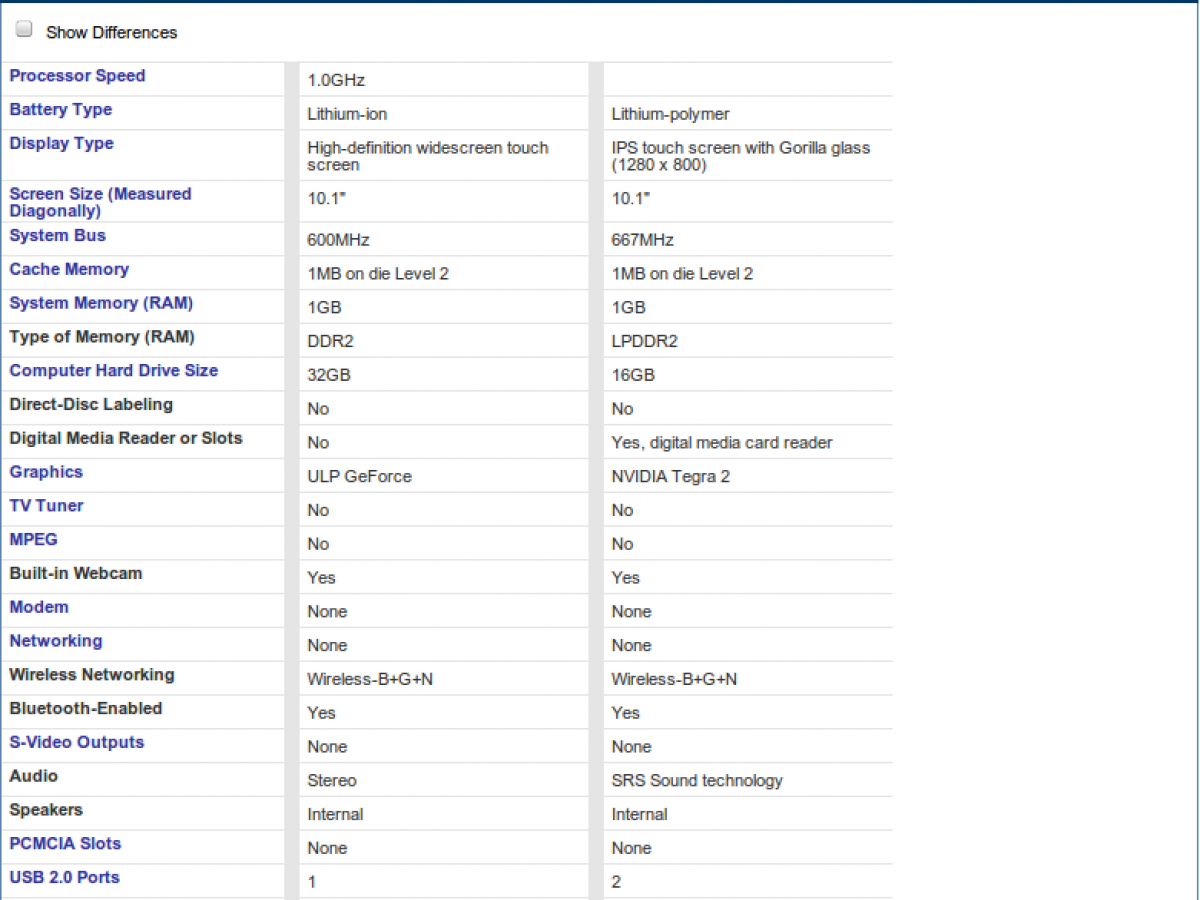The width and height of the screenshot is (1200, 900).
Task: Open the Cache Memory link
Action: point(69,270)
